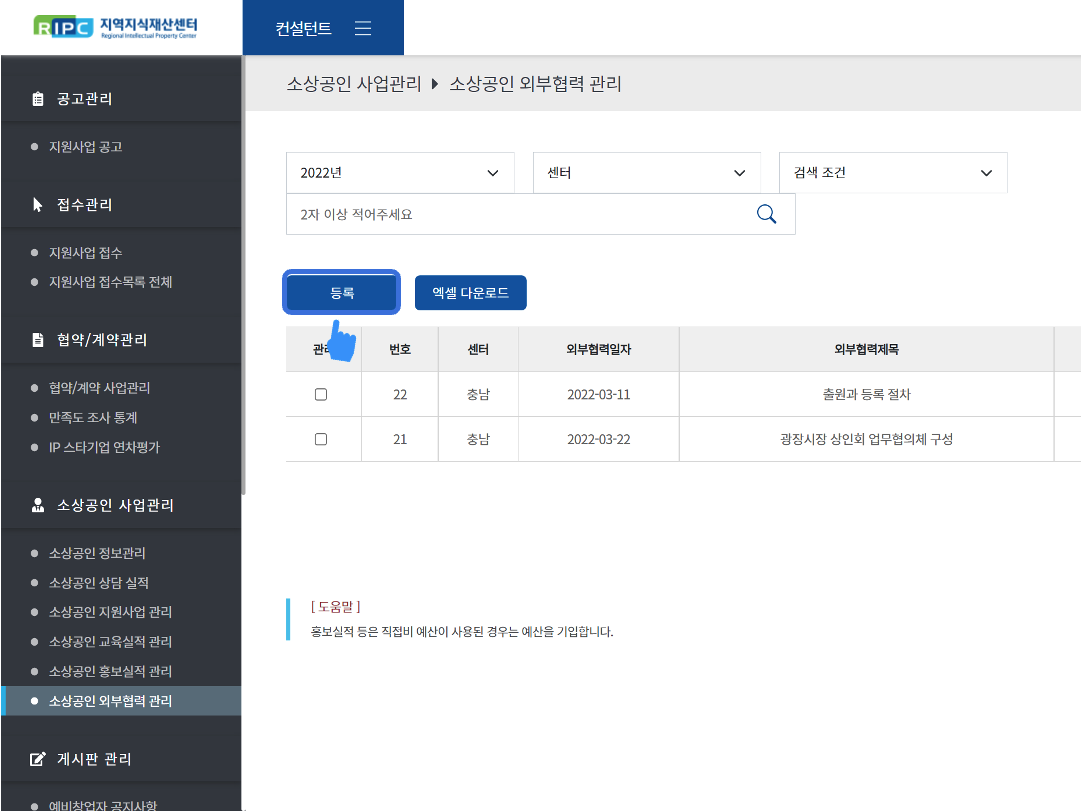The height and width of the screenshot is (812, 1082).
Task: Go to 소상공인 홍보실적 관리 menu
Action: pos(110,671)
